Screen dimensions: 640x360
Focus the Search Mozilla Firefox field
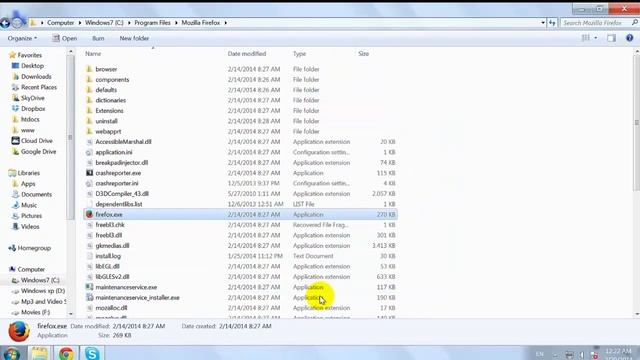click(x=599, y=23)
